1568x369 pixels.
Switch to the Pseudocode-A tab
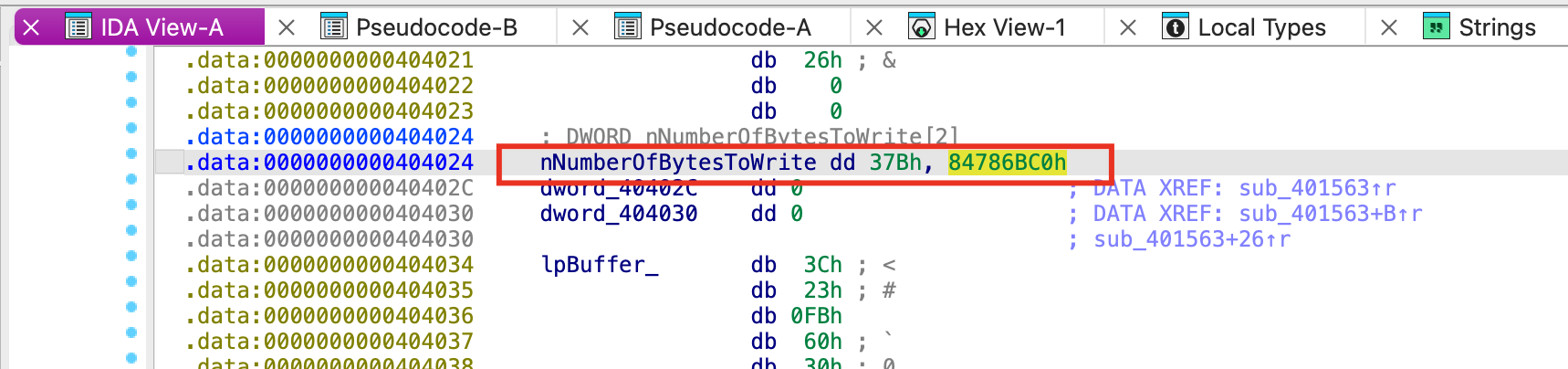(x=729, y=27)
